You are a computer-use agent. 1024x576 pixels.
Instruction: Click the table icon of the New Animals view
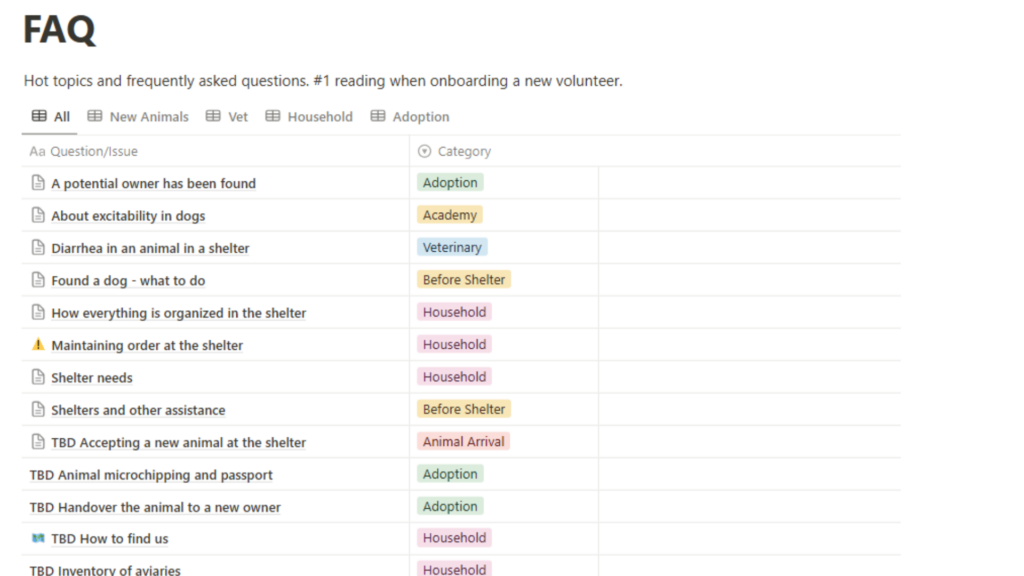(x=95, y=116)
